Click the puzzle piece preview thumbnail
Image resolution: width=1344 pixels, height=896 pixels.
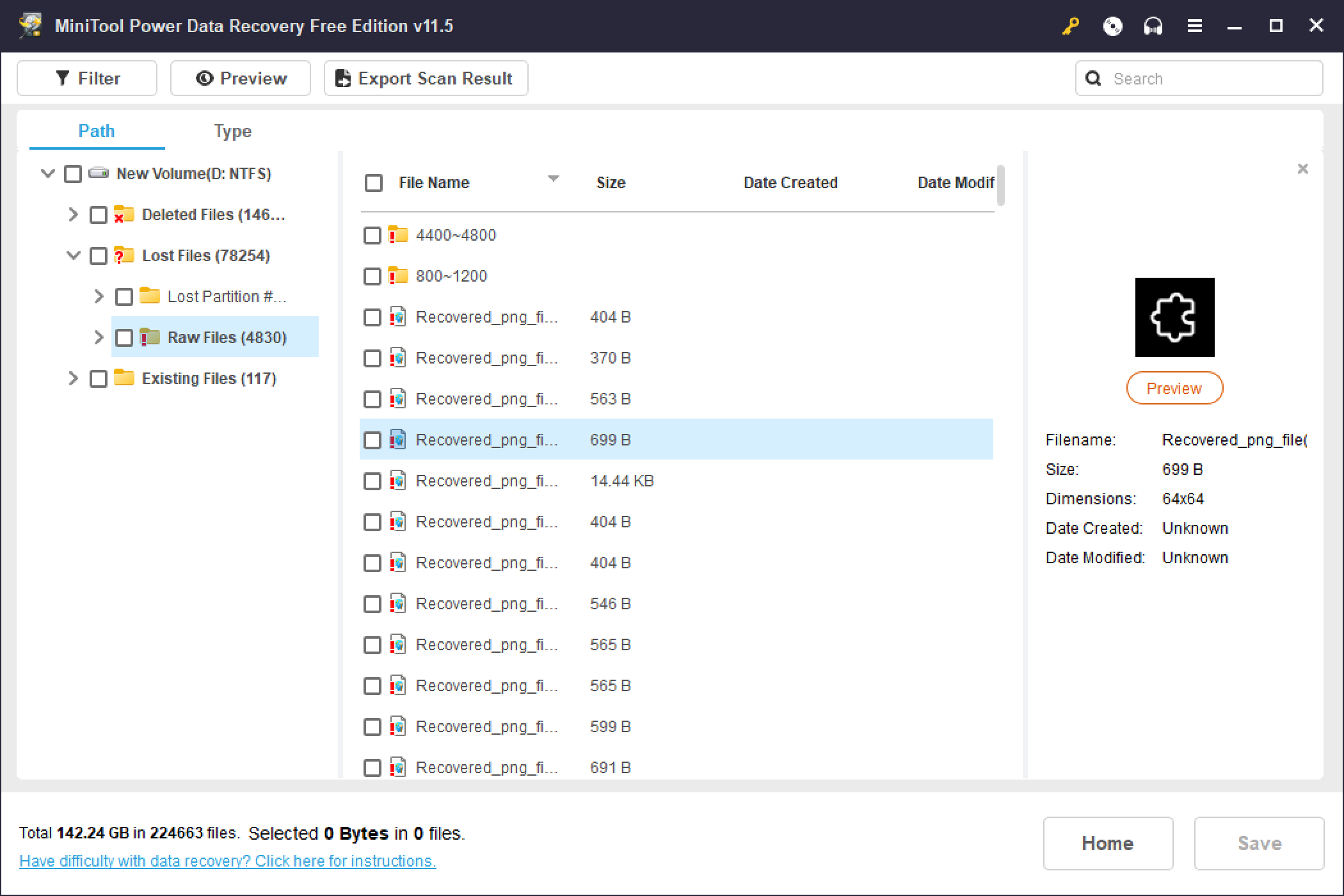tap(1174, 317)
